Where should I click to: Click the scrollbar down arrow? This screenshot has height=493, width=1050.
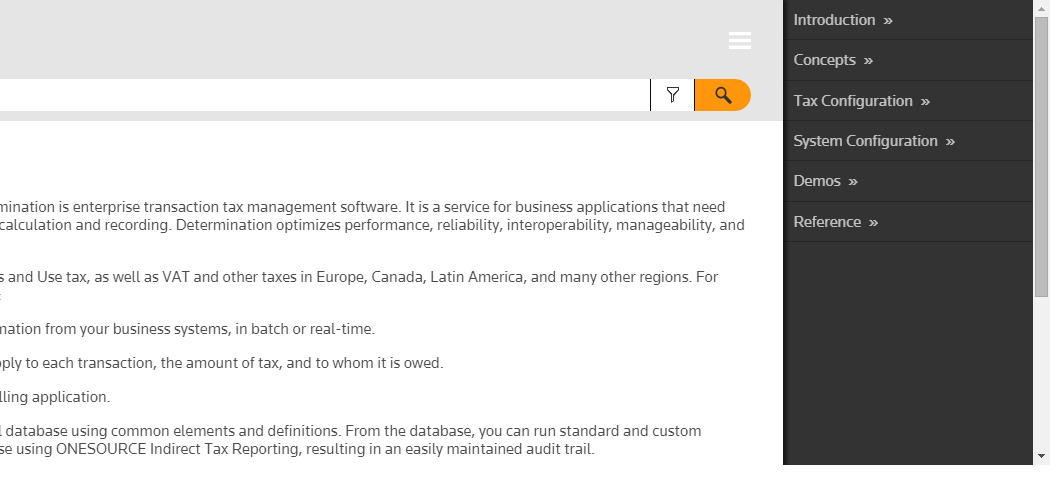click(x=1041, y=457)
